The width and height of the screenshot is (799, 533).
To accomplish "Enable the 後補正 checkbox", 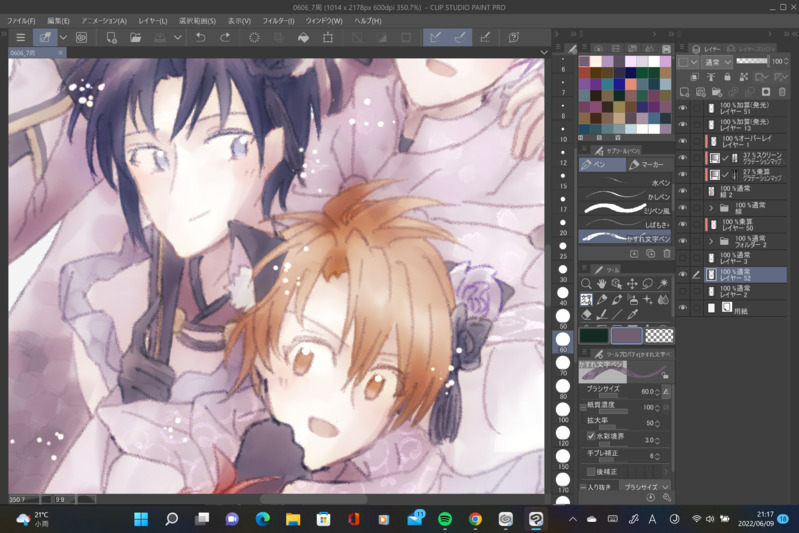I will click(591, 471).
